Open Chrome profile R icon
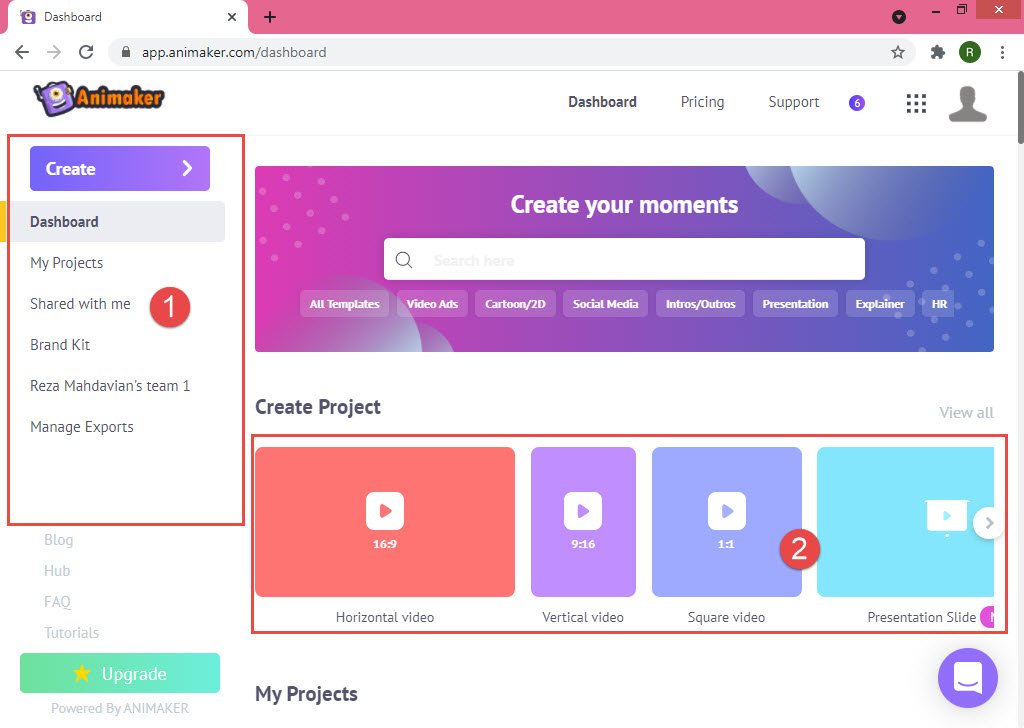The image size is (1024, 728). [970, 52]
